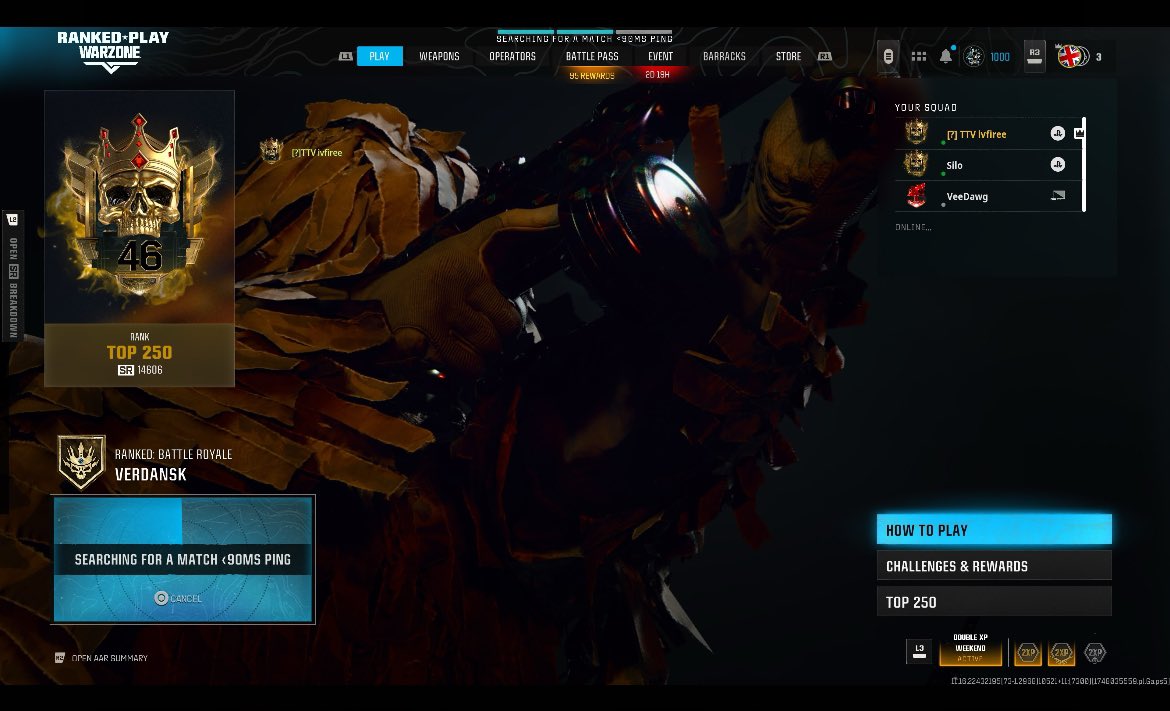Click VeeDawg's red rank emblem
The height and width of the screenshot is (711, 1170).
click(x=916, y=195)
